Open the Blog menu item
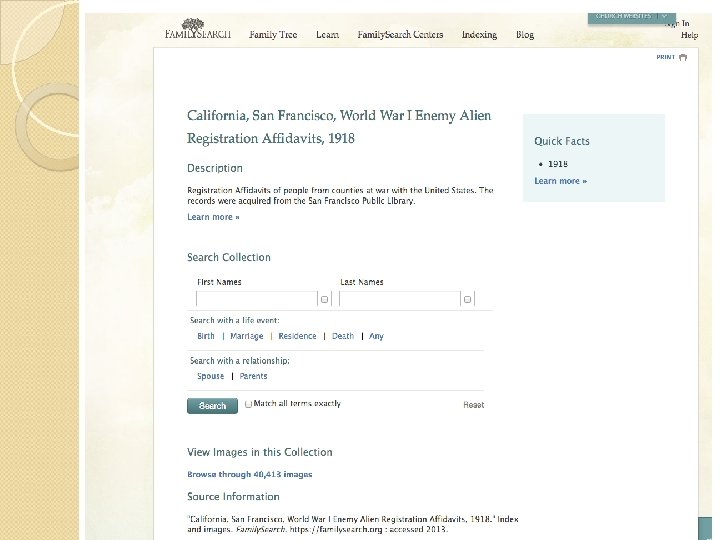The image size is (720, 540). (525, 35)
